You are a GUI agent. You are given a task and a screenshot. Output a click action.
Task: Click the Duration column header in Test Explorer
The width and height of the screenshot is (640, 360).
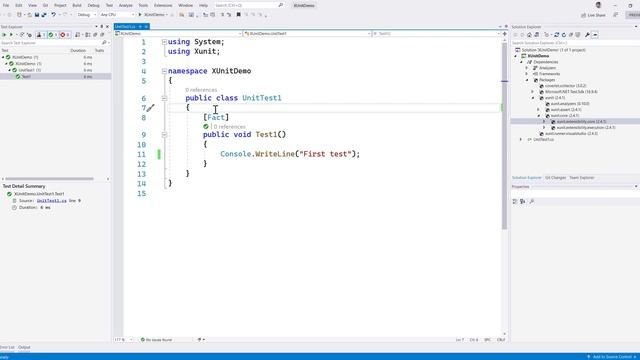coord(78,51)
